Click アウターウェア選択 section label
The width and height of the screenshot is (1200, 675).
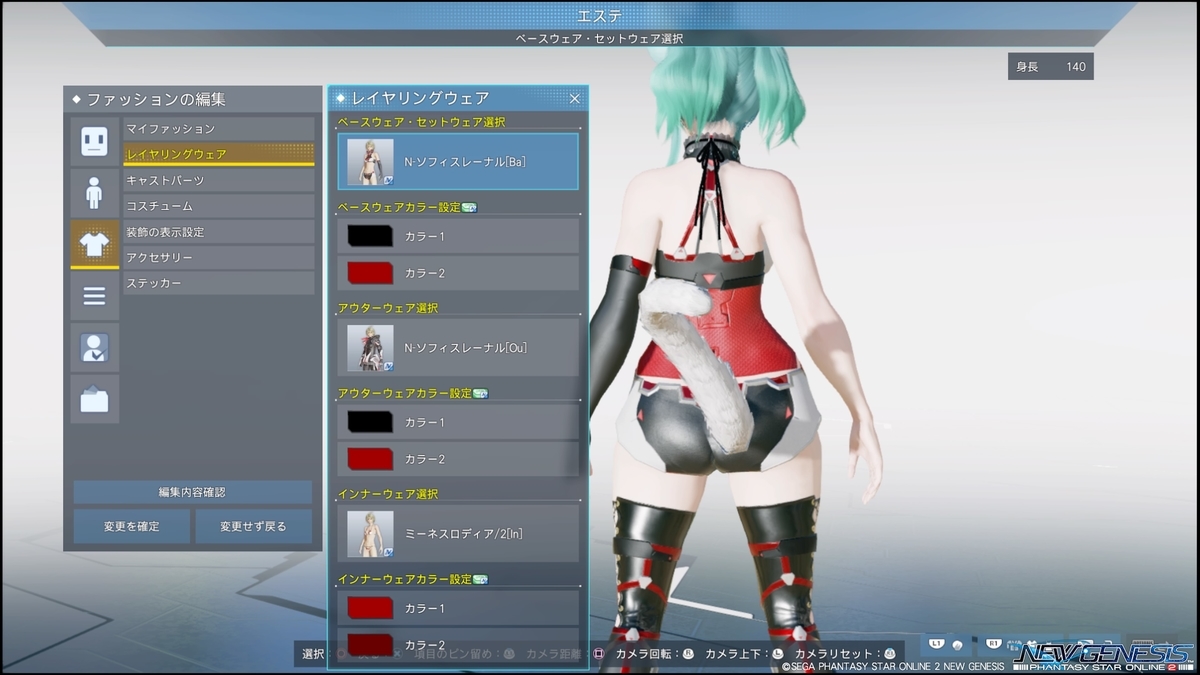(388, 308)
